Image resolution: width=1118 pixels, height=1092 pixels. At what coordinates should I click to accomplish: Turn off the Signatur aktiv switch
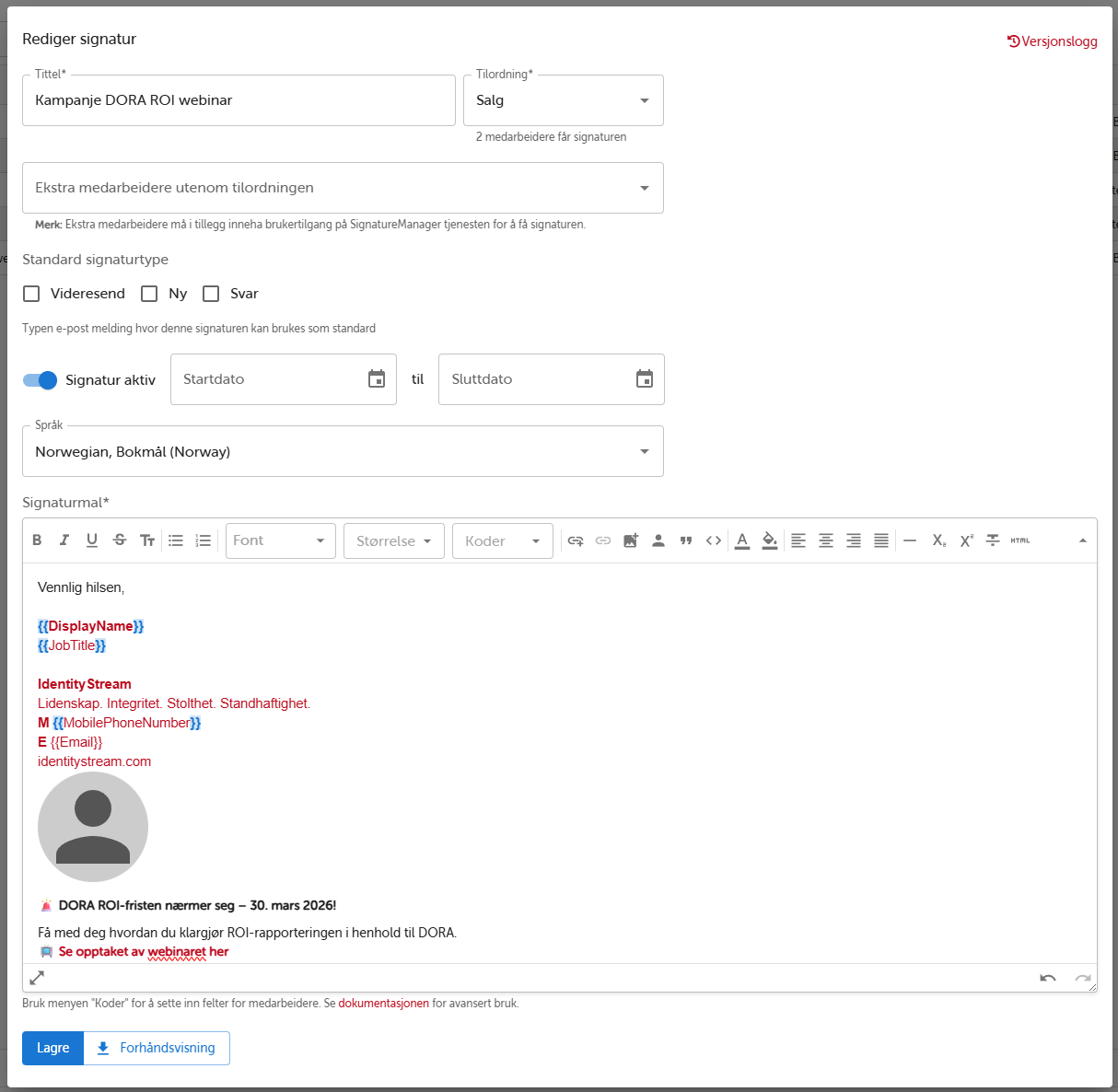(x=41, y=380)
